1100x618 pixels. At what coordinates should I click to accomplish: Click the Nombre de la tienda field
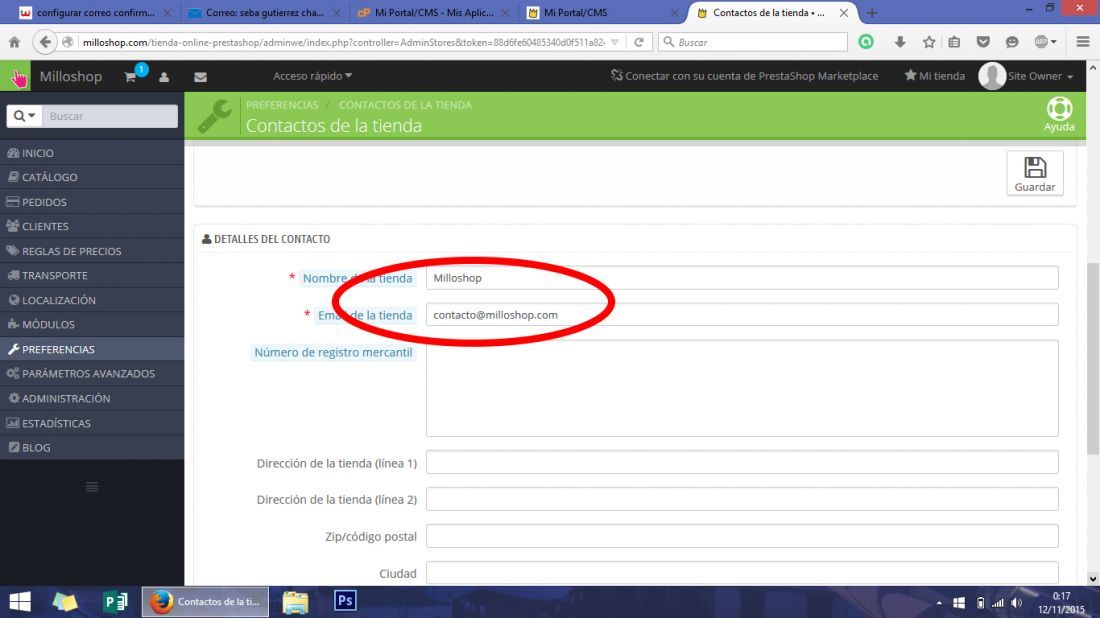tap(742, 278)
